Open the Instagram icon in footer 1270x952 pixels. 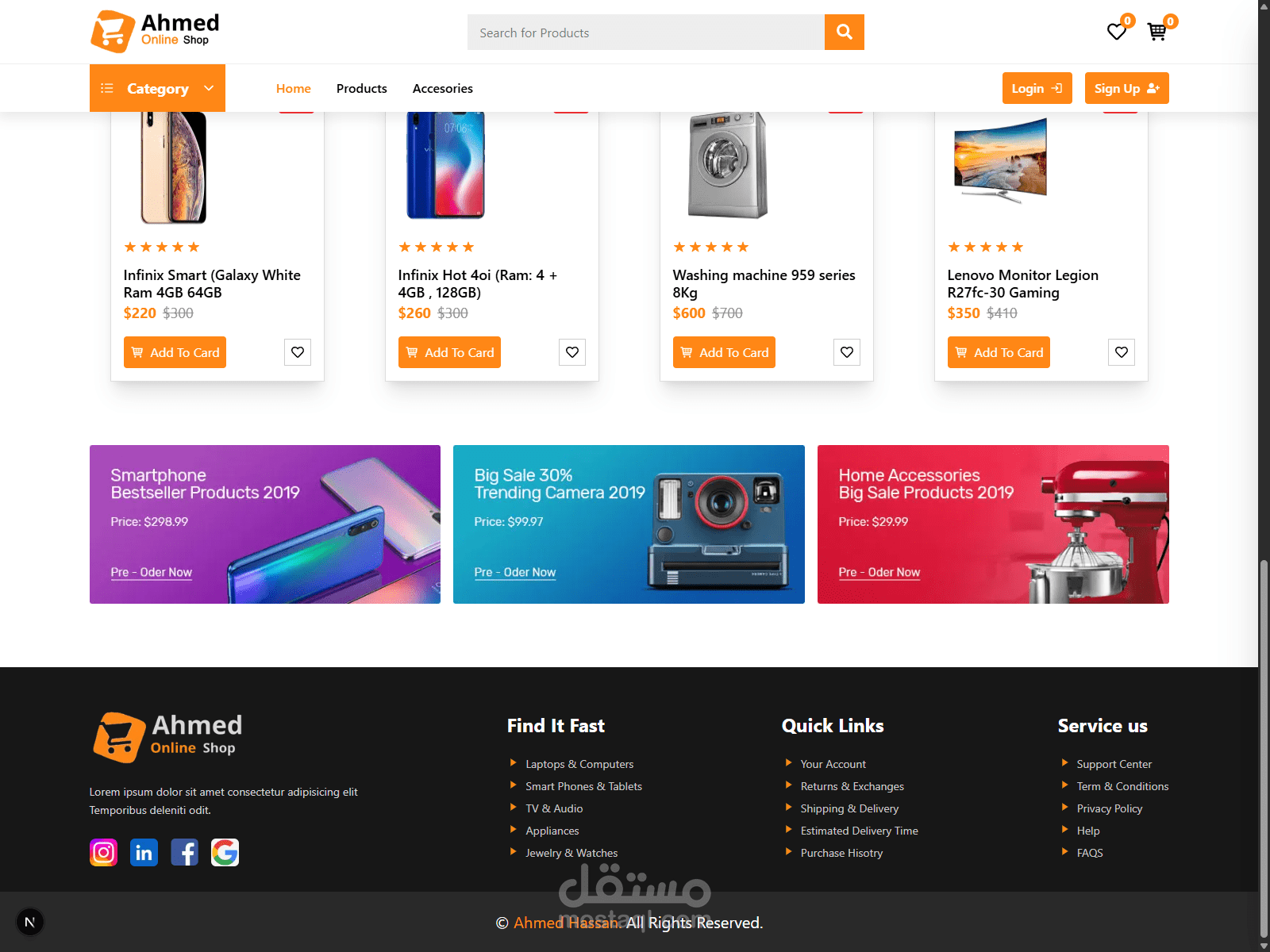point(103,853)
